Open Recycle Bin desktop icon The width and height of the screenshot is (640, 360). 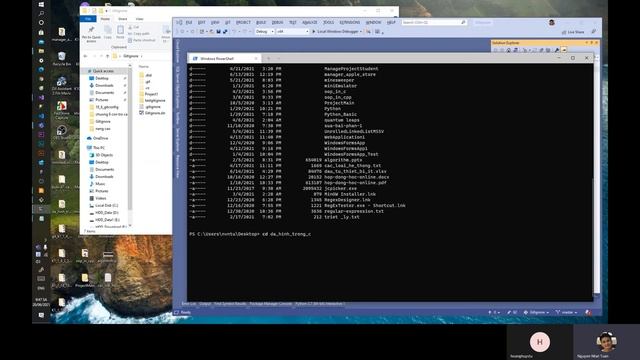point(62,58)
